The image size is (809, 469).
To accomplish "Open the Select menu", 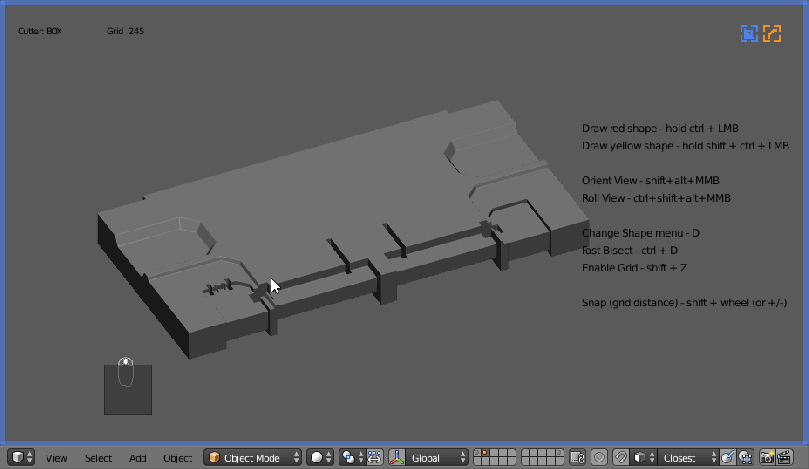I will click(98, 458).
